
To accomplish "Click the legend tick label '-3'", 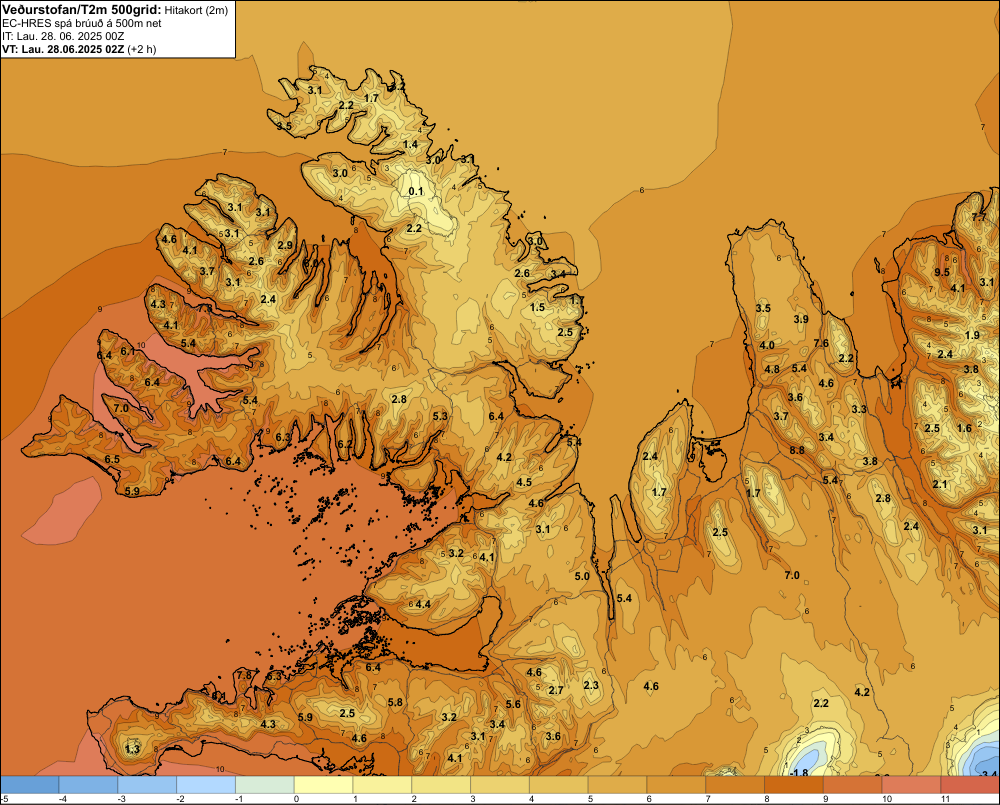I will pos(121,799).
